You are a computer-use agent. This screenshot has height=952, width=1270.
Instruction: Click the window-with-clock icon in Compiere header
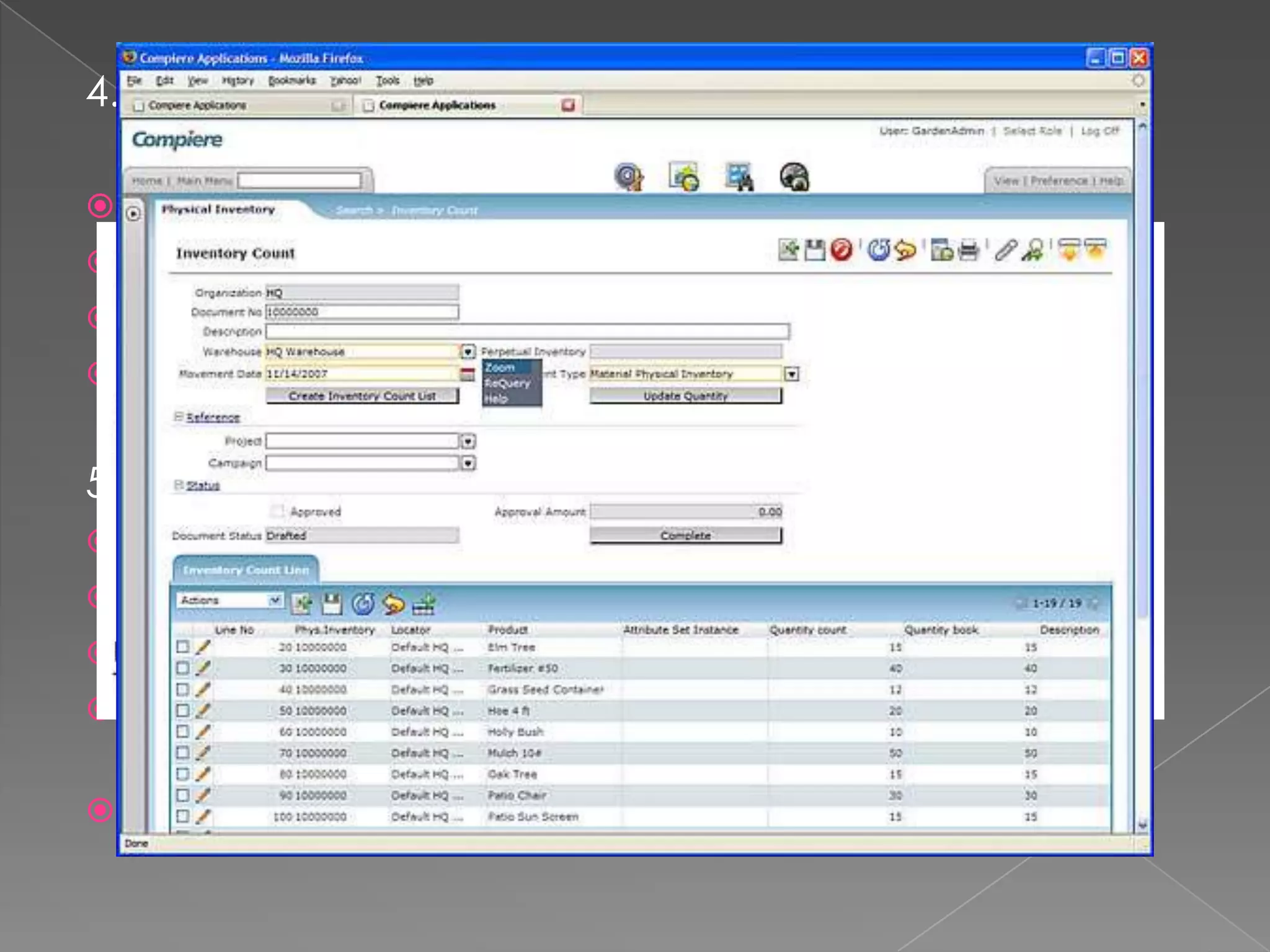684,177
